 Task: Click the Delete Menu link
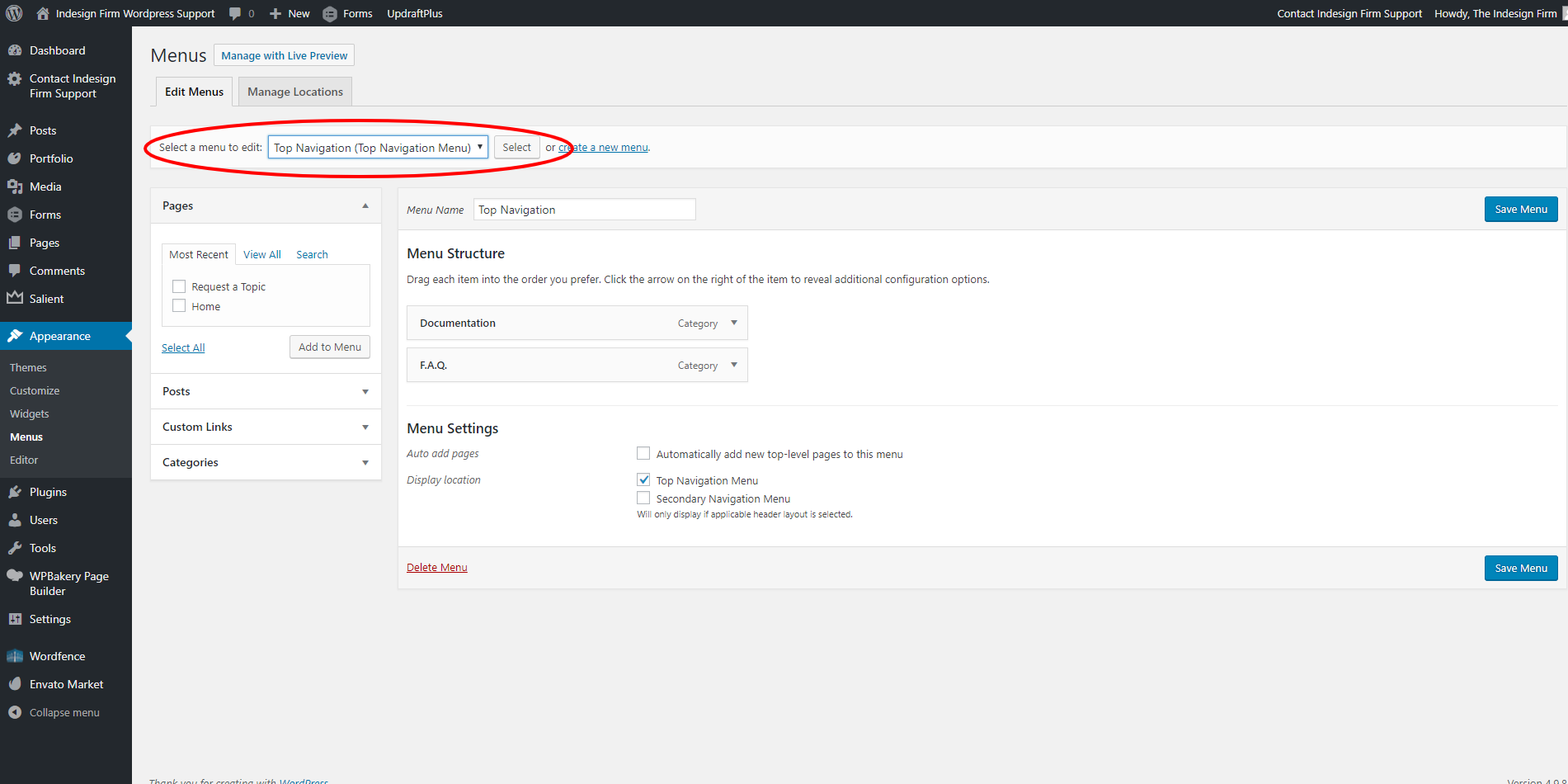click(x=436, y=567)
